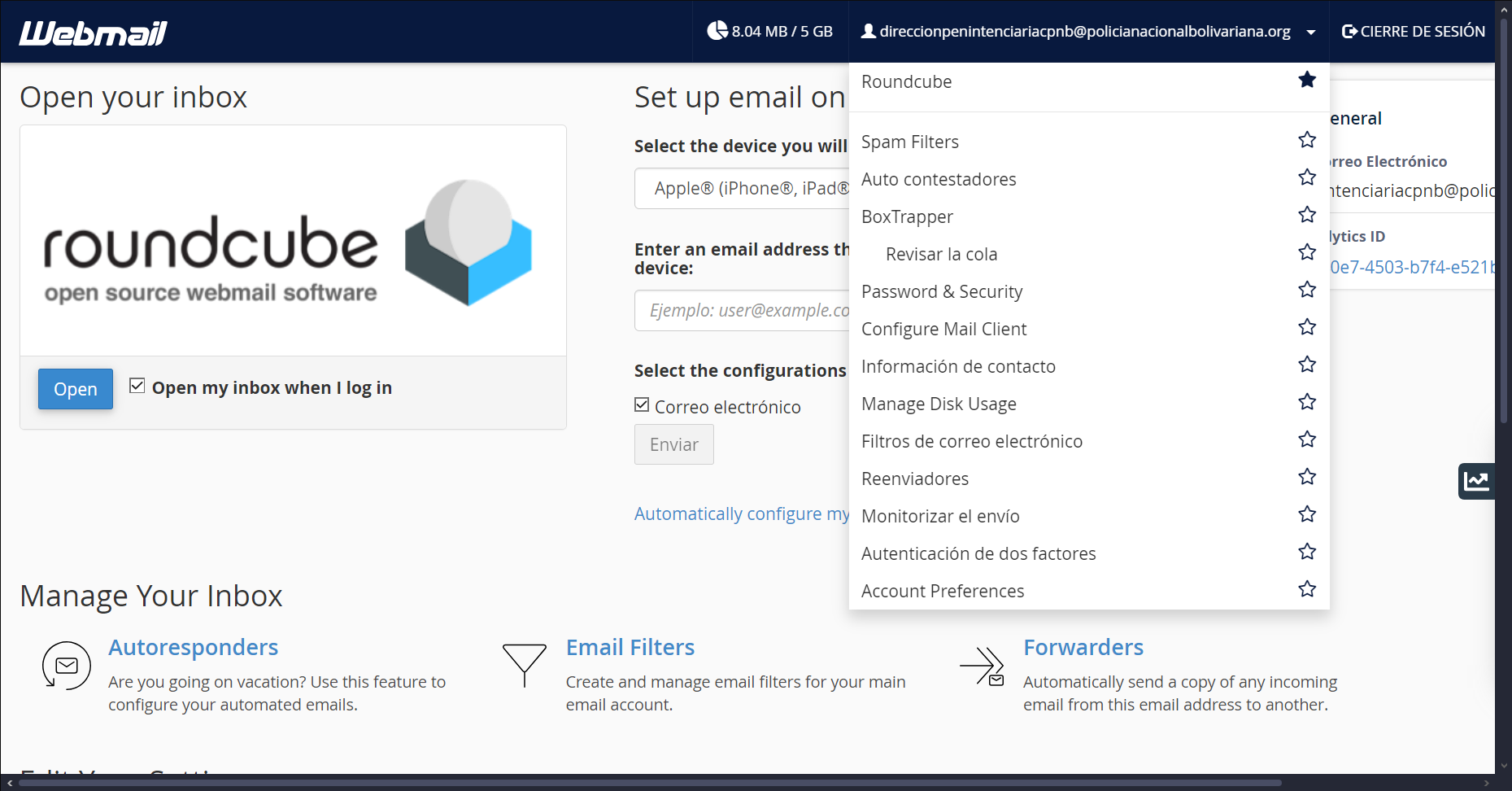Viewport: 1512px width, 791px height.
Task: Star the Revisar la cola entry
Action: [x=1307, y=252]
